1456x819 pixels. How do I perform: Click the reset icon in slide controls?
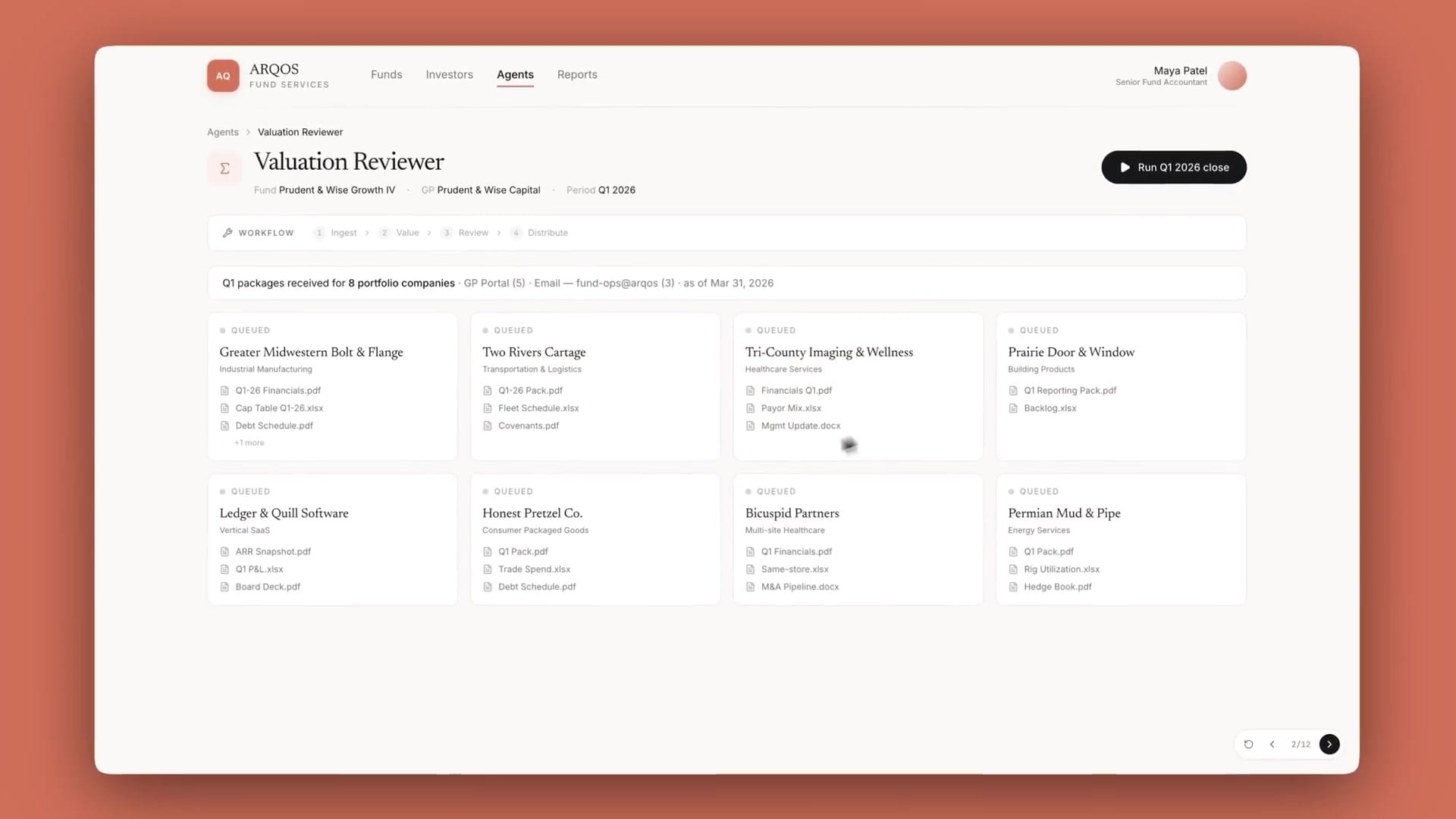point(1248,744)
